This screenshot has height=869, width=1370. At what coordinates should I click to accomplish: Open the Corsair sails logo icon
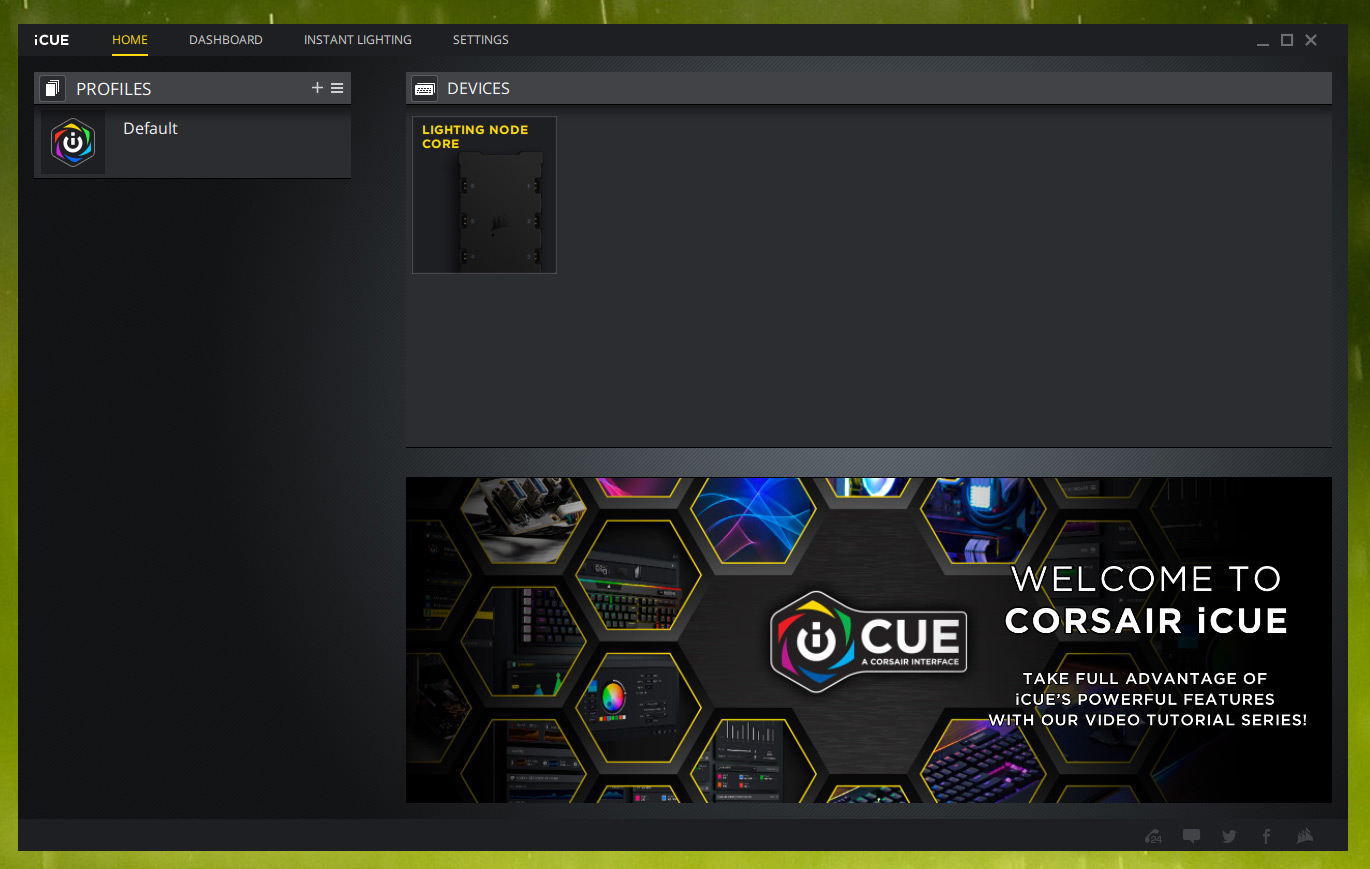pyautogui.click(x=1304, y=836)
